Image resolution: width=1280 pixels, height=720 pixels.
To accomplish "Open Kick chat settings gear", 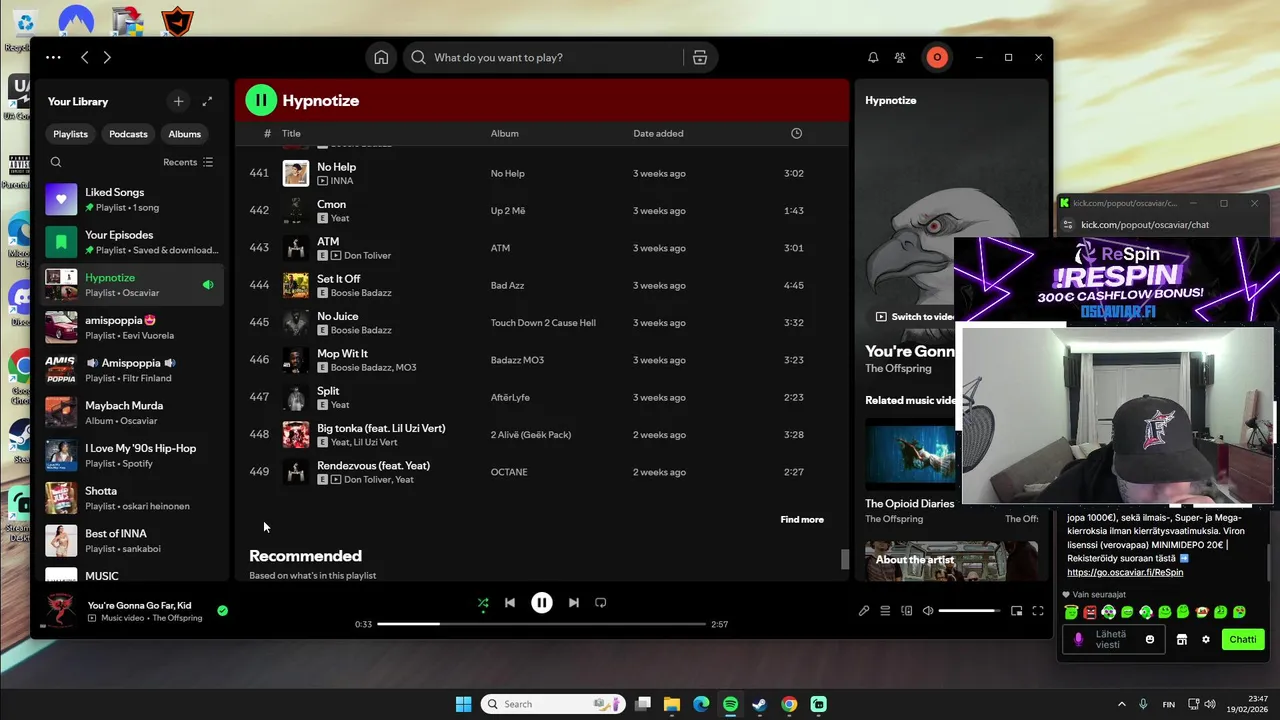I will pyautogui.click(x=1206, y=640).
